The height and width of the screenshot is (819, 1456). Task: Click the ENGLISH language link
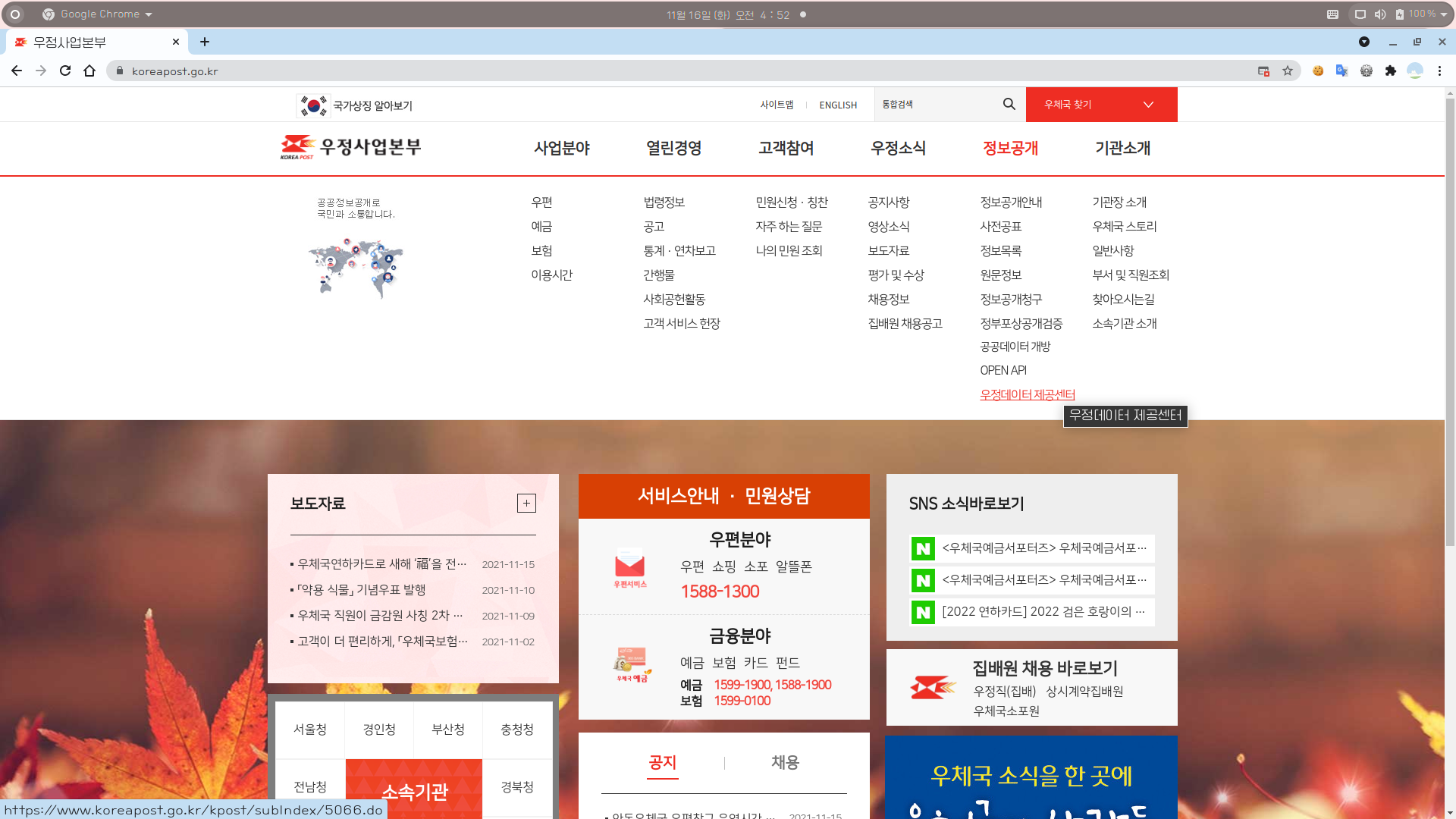[838, 105]
